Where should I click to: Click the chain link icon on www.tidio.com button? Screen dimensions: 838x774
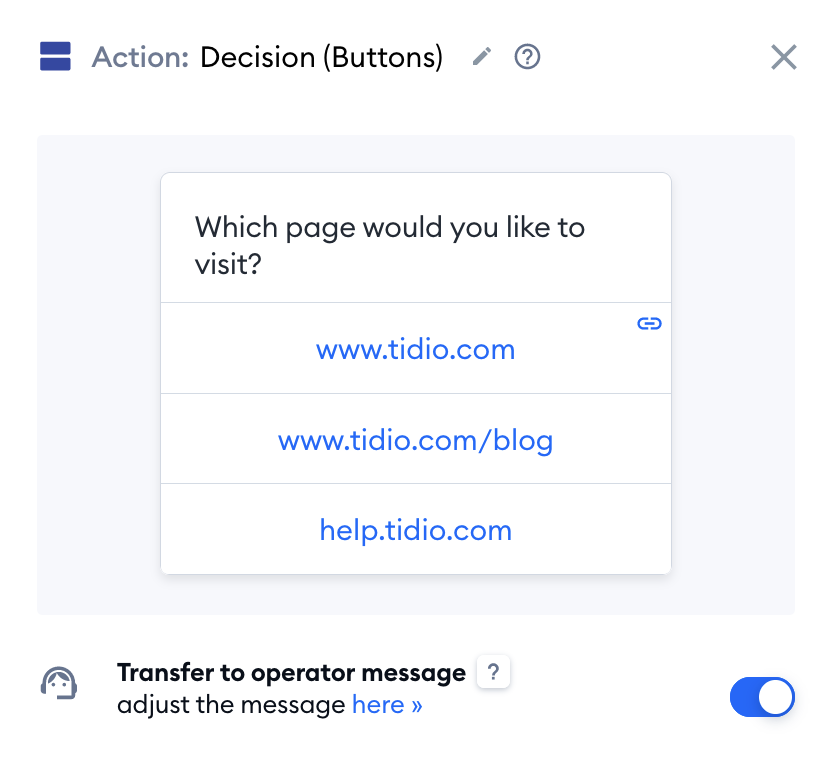pos(649,323)
